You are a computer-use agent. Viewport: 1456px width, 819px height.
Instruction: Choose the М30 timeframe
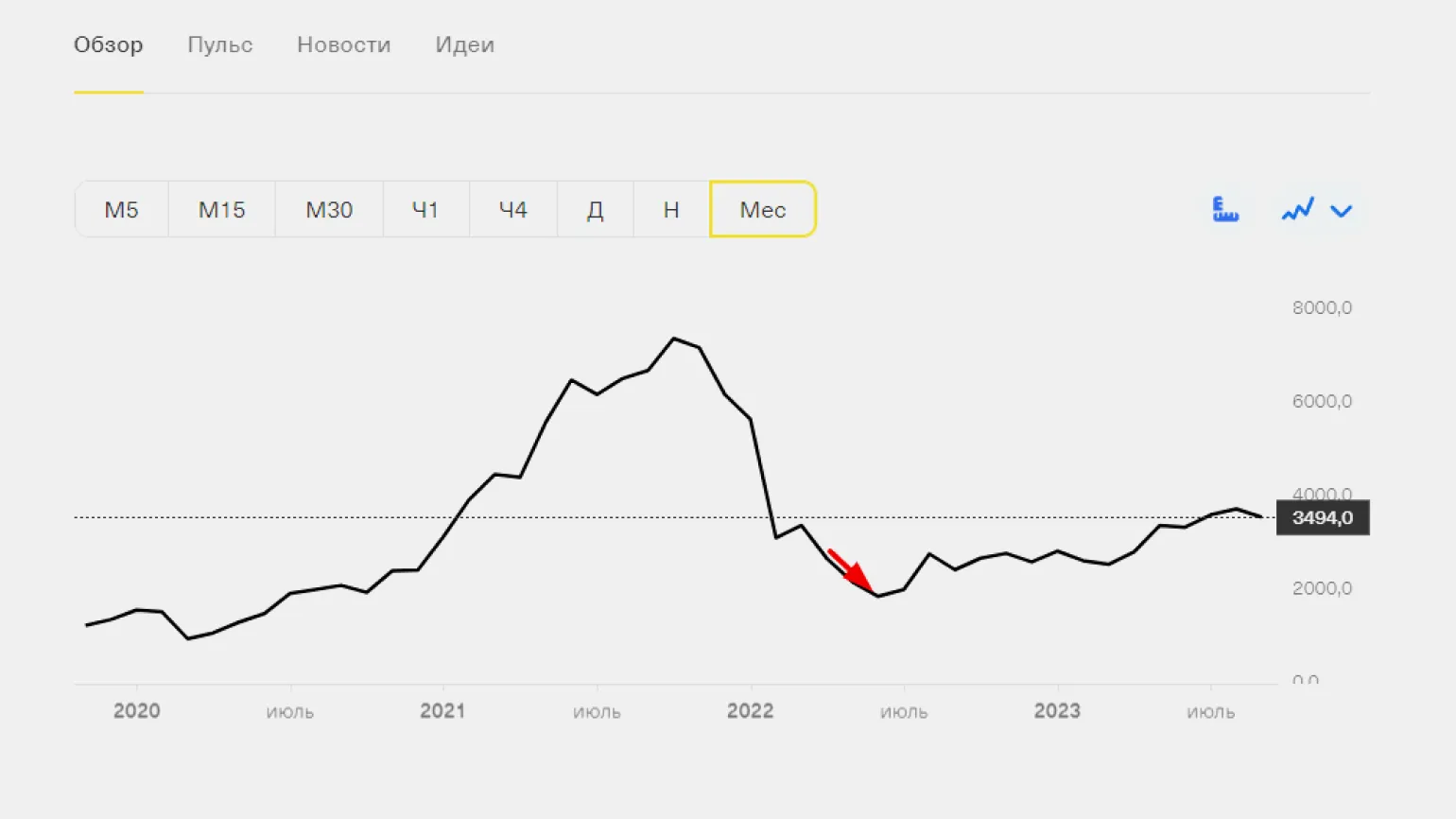point(329,209)
